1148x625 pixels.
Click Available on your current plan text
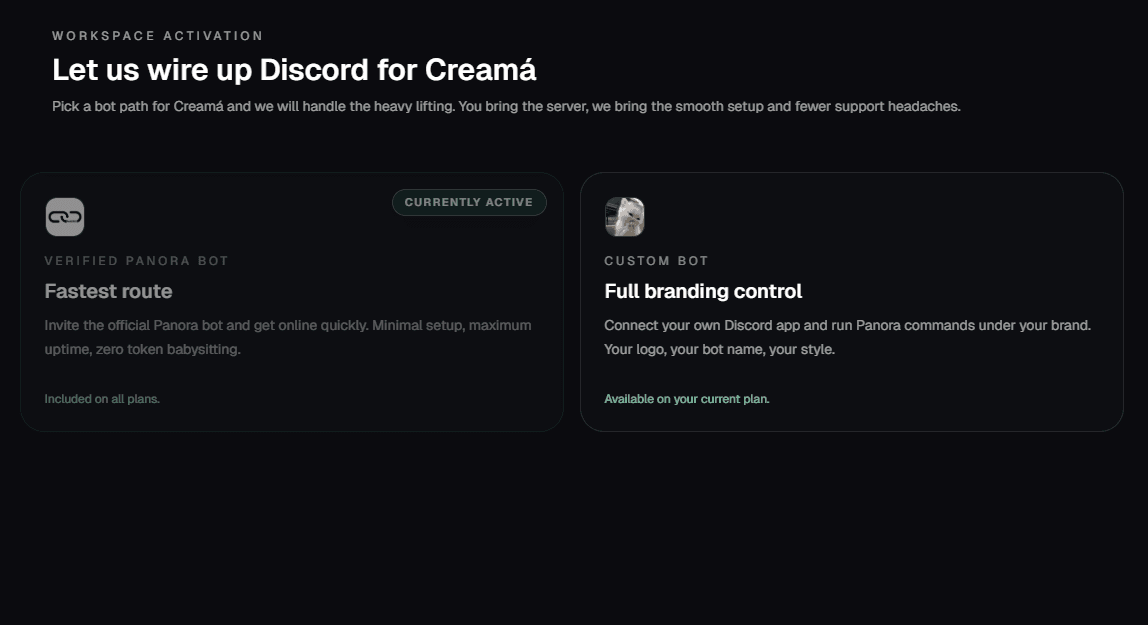click(x=687, y=399)
